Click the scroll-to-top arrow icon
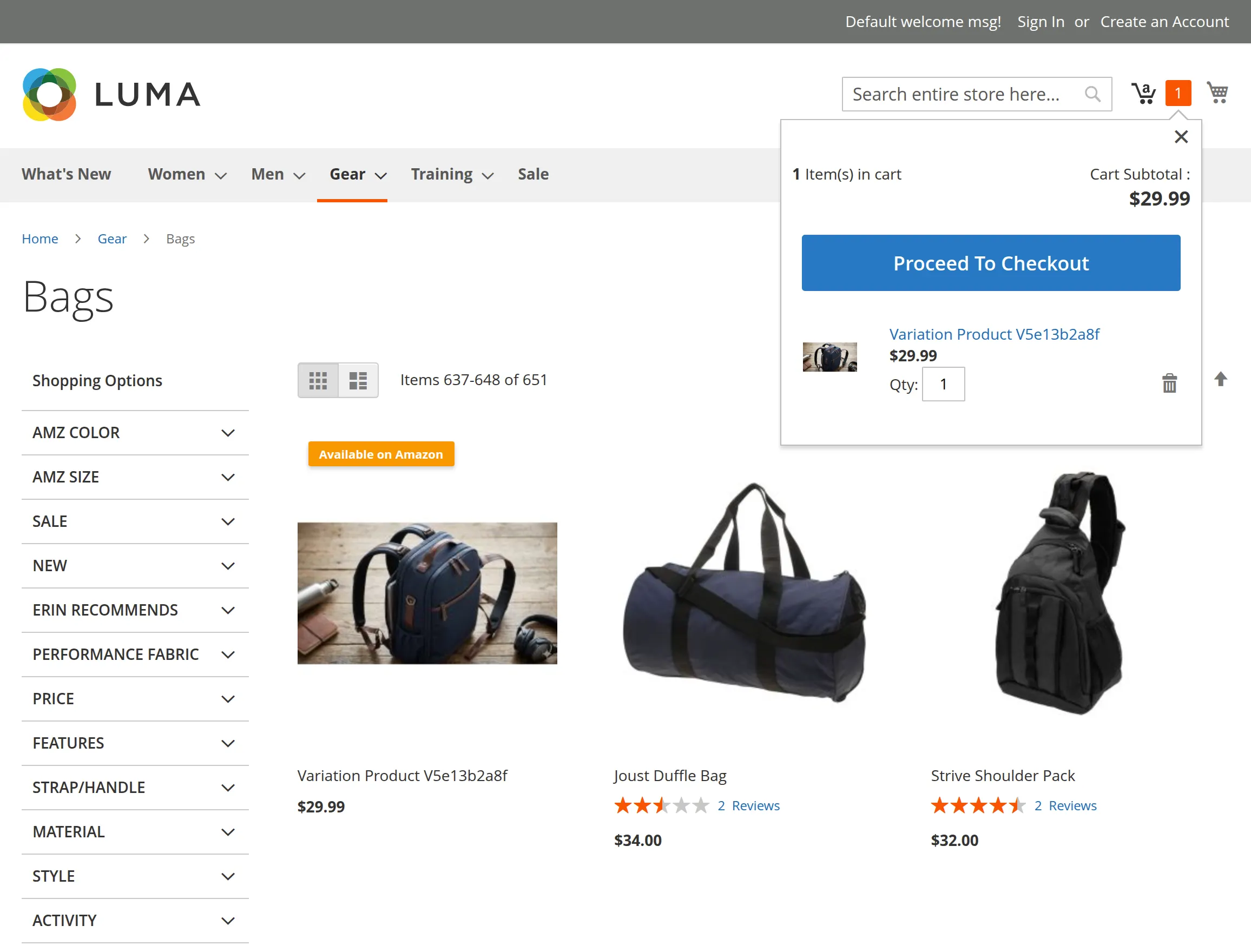Viewport: 1251px width, 952px height. (1221, 379)
